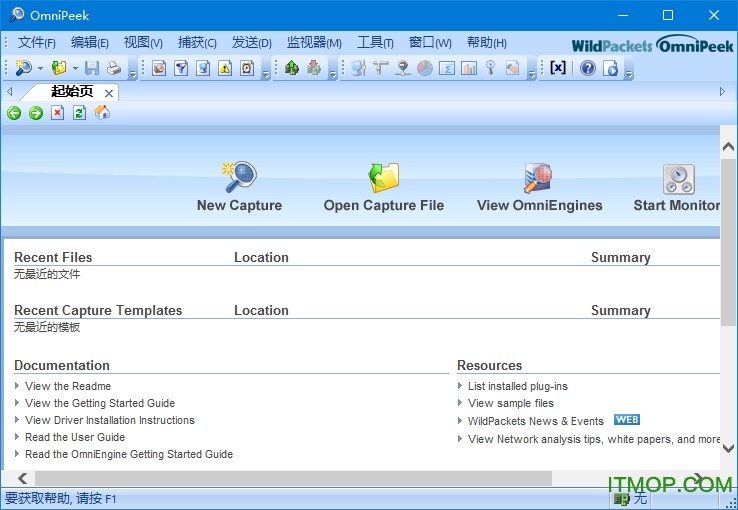Click the Print toolbar icon
738x510 pixels.
(x=114, y=68)
